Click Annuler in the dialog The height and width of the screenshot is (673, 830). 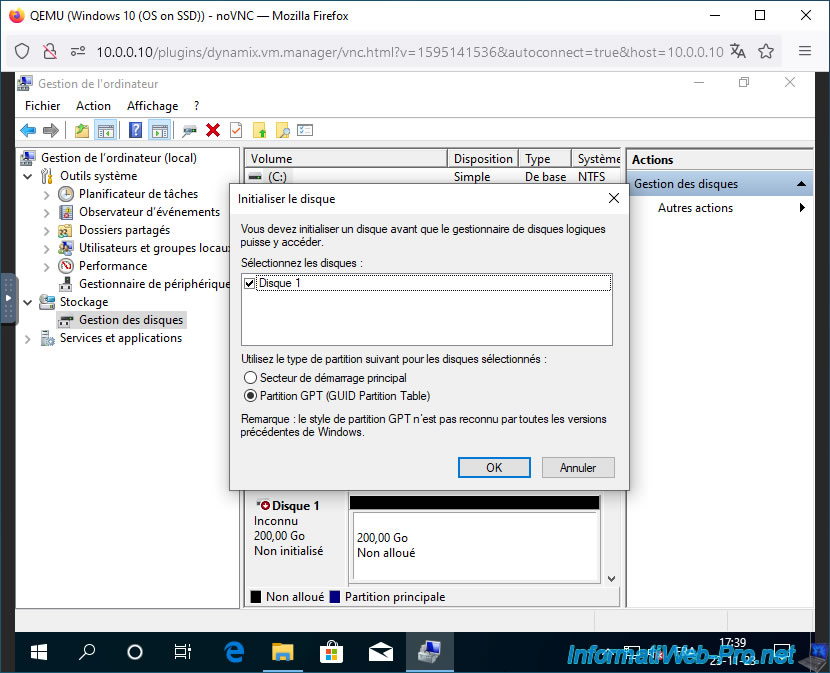pyautogui.click(x=578, y=468)
